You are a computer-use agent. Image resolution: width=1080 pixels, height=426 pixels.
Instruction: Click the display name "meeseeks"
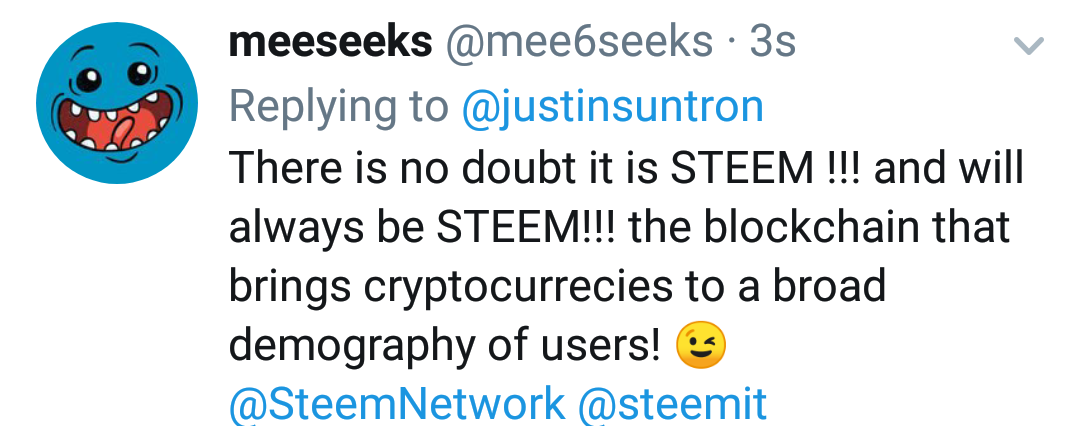click(331, 44)
